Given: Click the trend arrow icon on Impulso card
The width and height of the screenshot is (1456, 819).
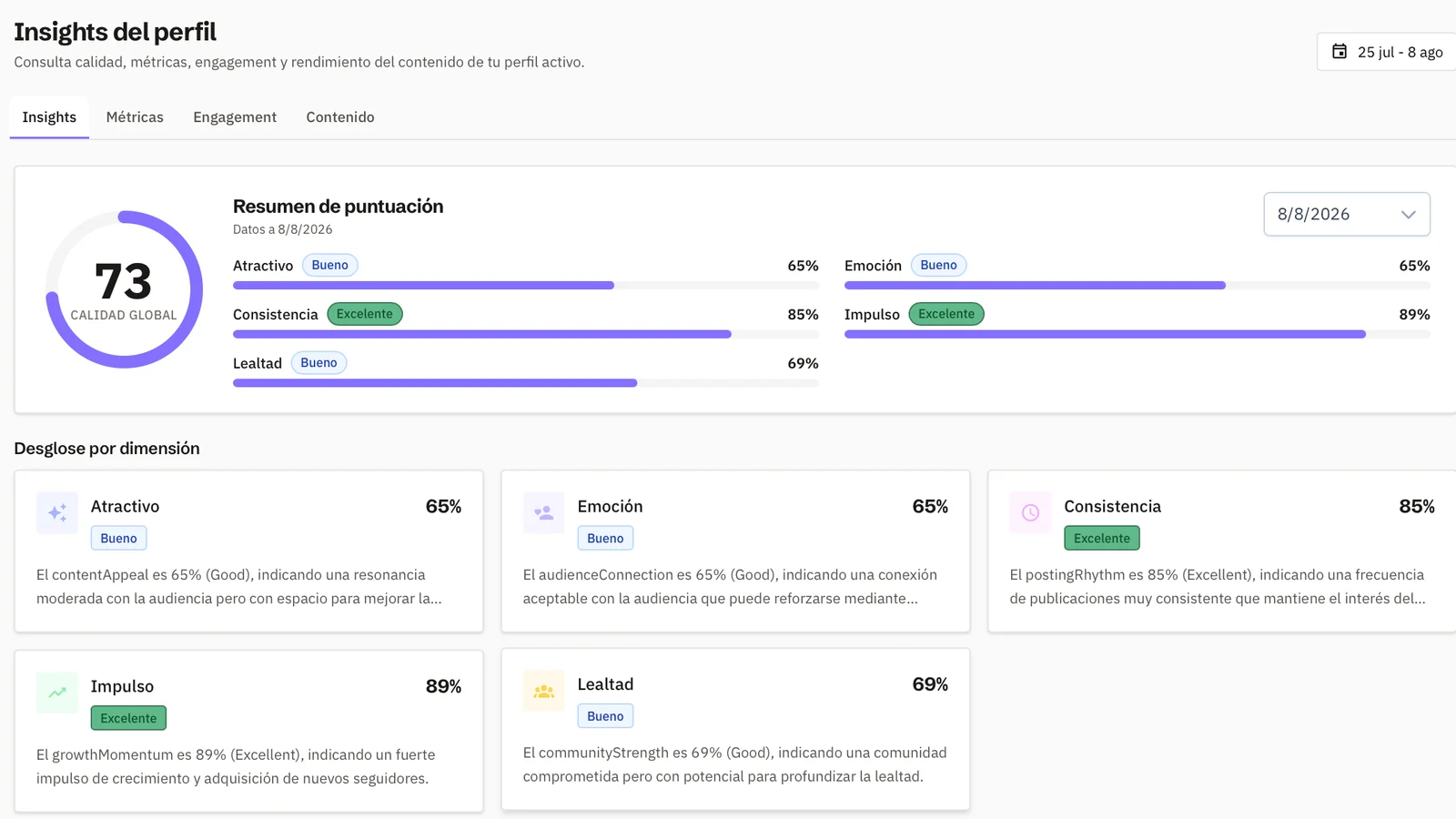Looking at the screenshot, I should pyautogui.click(x=57, y=693).
